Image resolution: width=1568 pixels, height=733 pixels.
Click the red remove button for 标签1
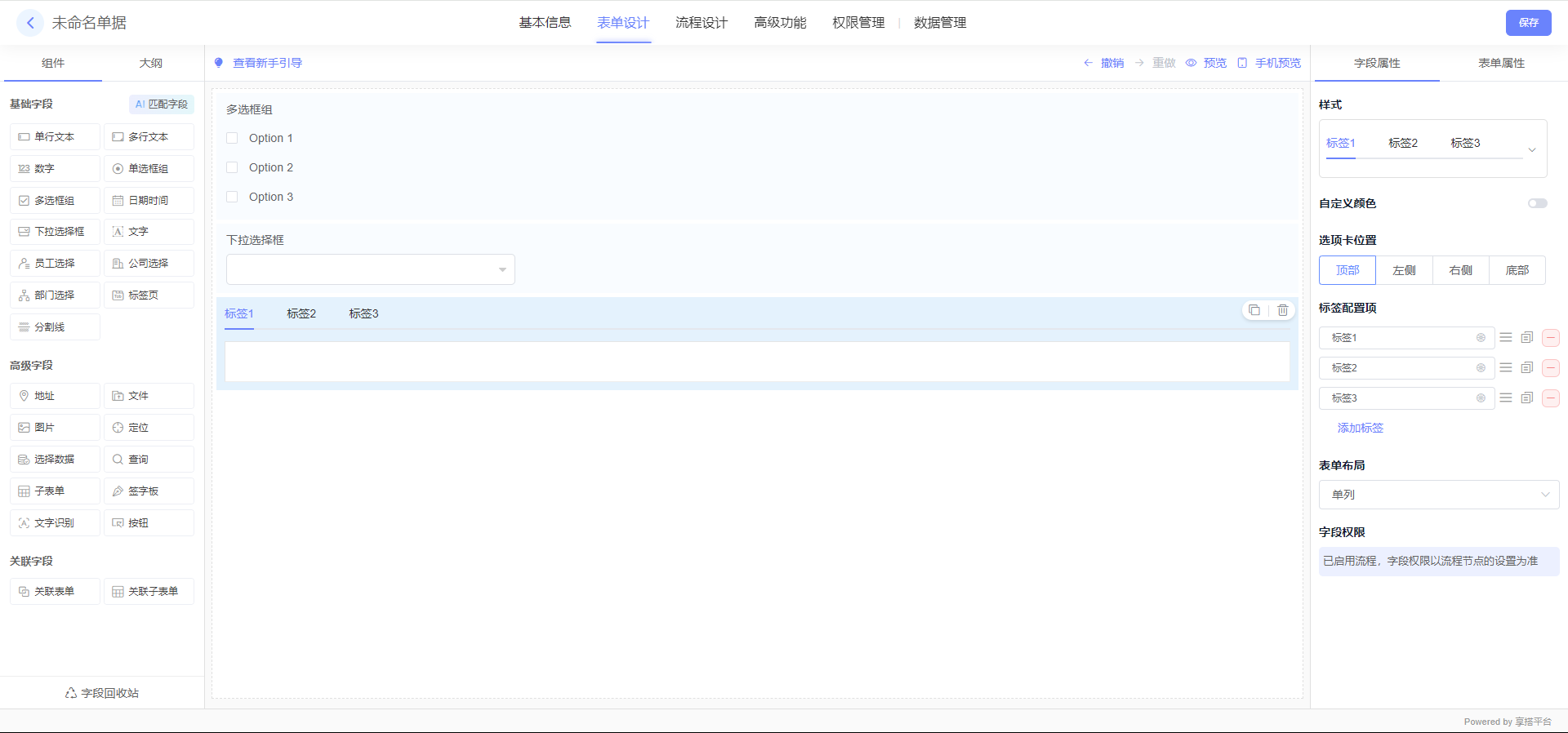1551,338
